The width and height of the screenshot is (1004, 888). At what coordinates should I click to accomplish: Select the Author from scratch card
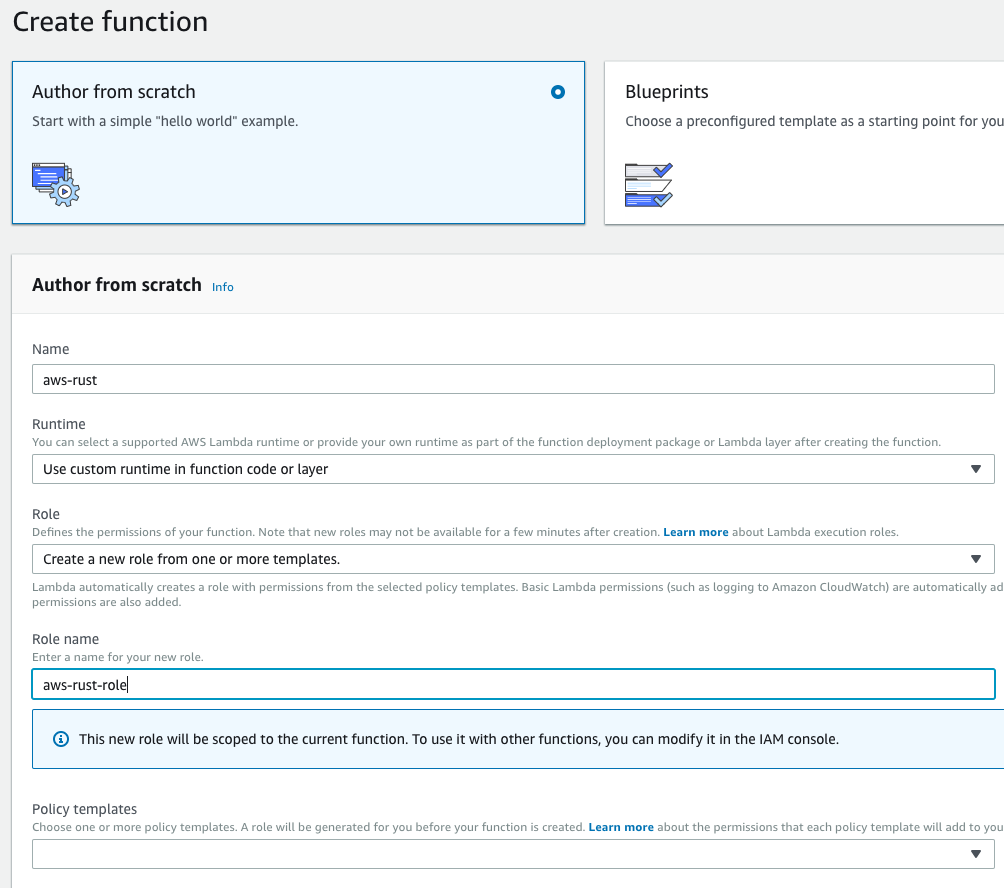coord(298,140)
